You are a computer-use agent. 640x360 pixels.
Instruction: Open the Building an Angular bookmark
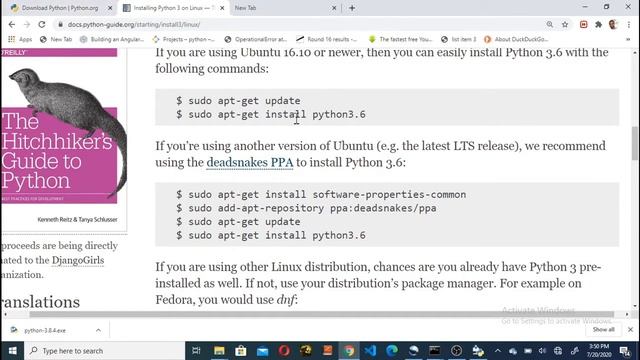tap(112, 39)
